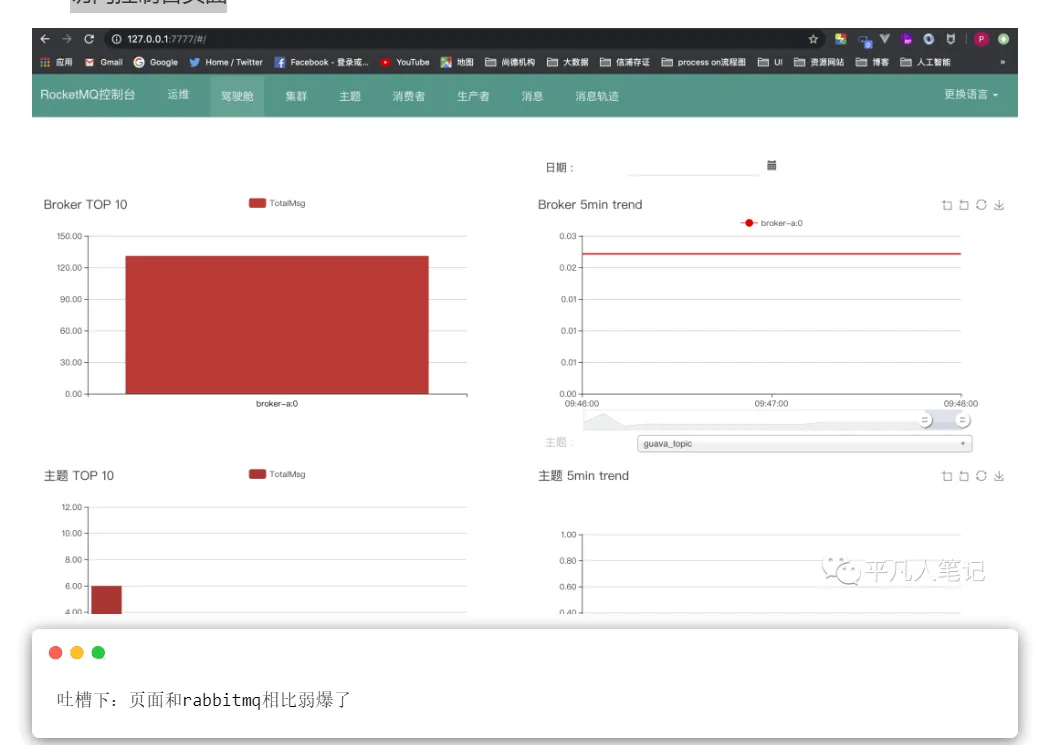Click zoom reset icon in 主题 5min trend
The height and width of the screenshot is (745, 1051).
pyautogui.click(x=964, y=476)
